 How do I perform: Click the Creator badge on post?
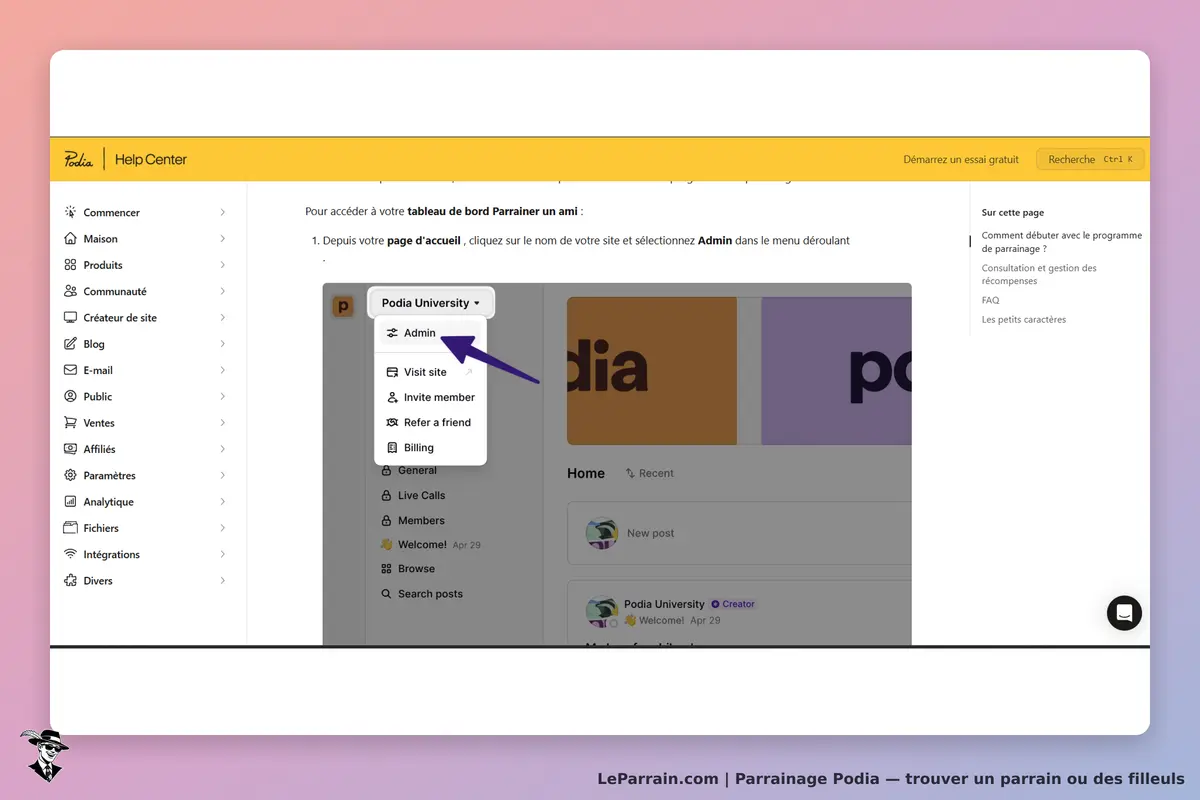(733, 604)
